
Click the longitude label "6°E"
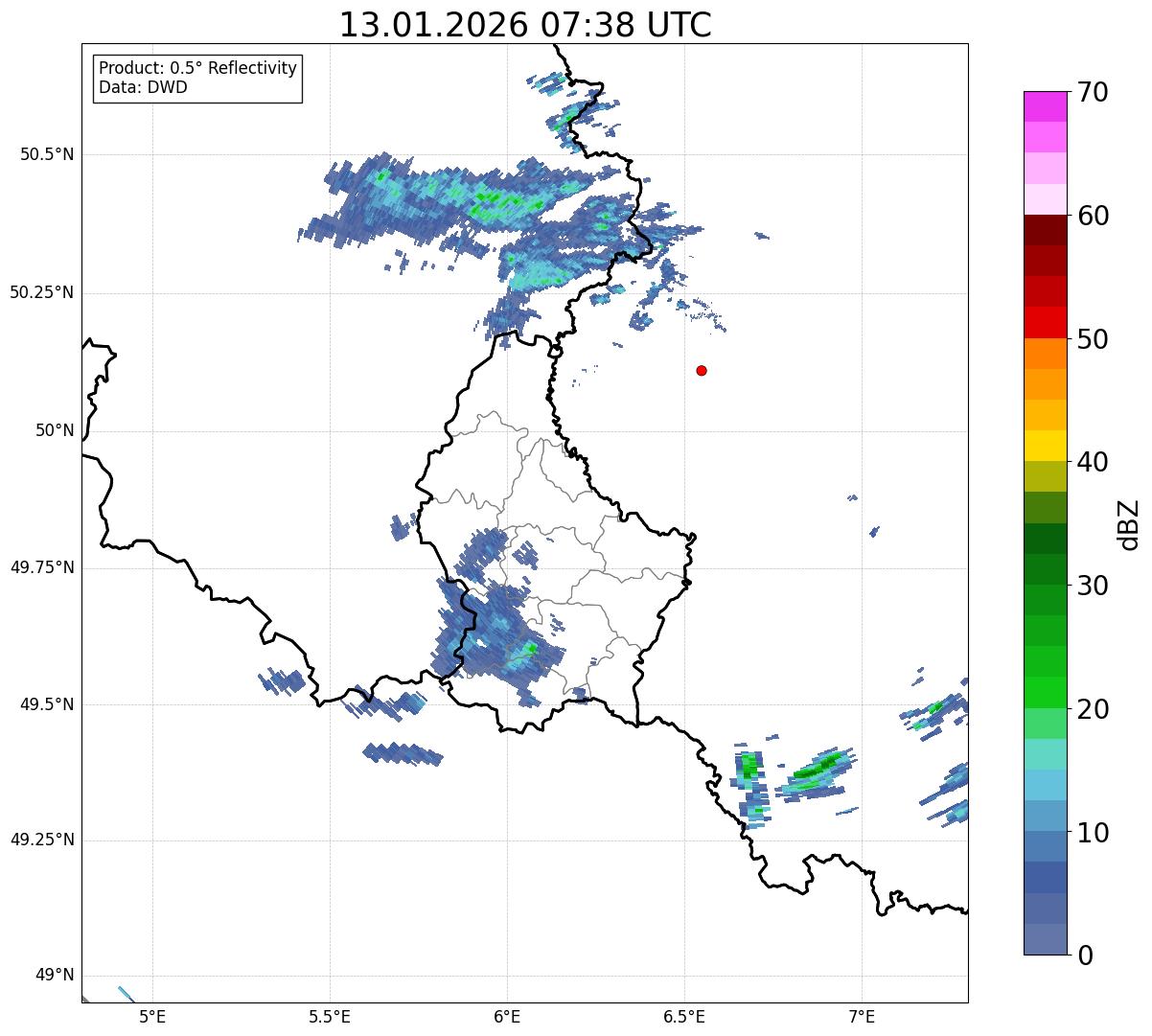tap(507, 1017)
